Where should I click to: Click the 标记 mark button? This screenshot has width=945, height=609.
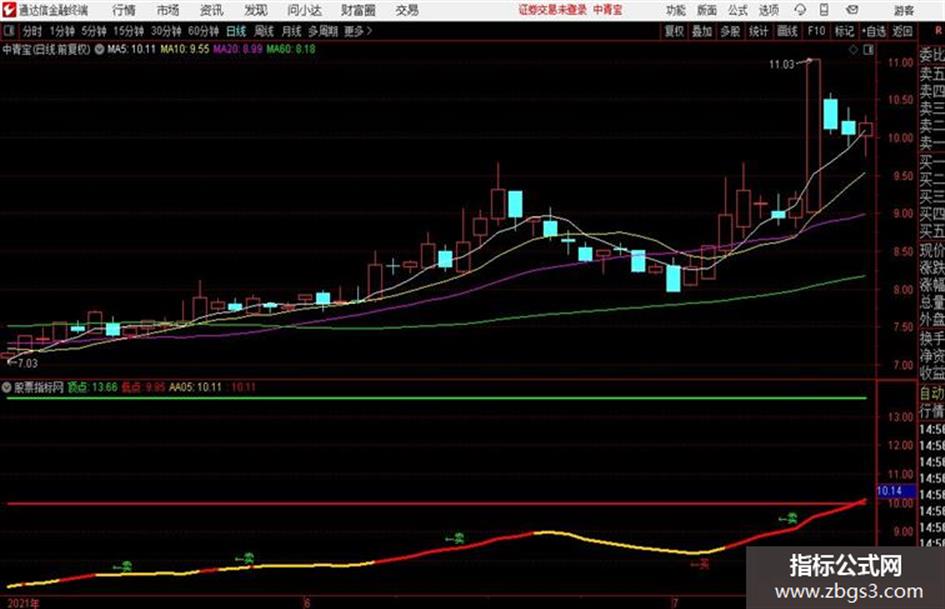[x=844, y=31]
